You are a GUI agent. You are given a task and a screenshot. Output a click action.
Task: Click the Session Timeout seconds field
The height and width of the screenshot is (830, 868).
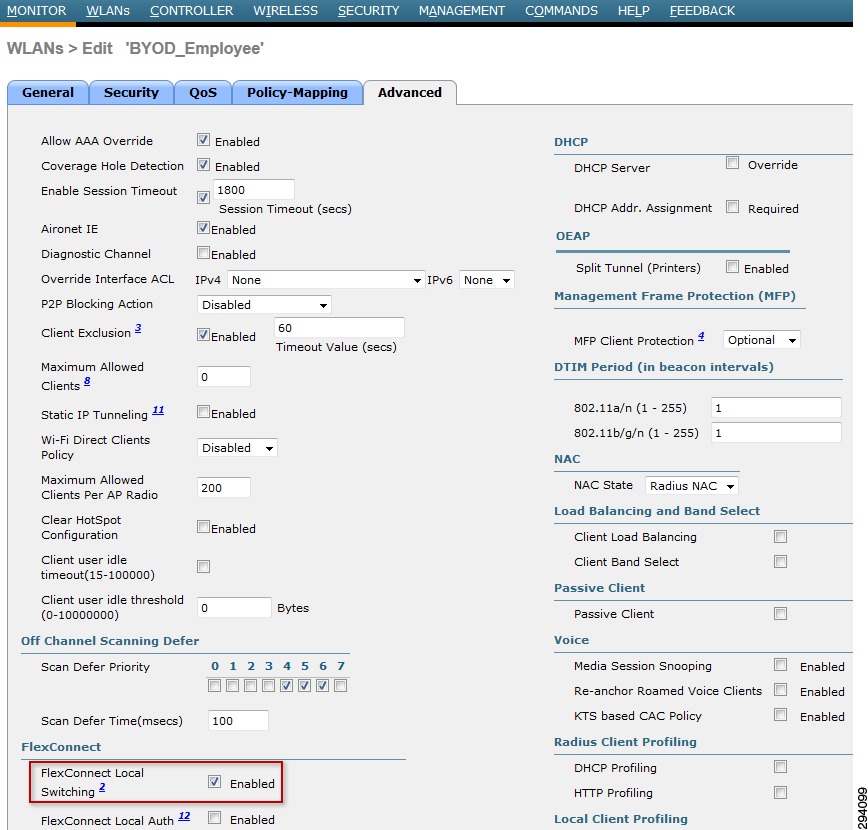tap(254, 190)
